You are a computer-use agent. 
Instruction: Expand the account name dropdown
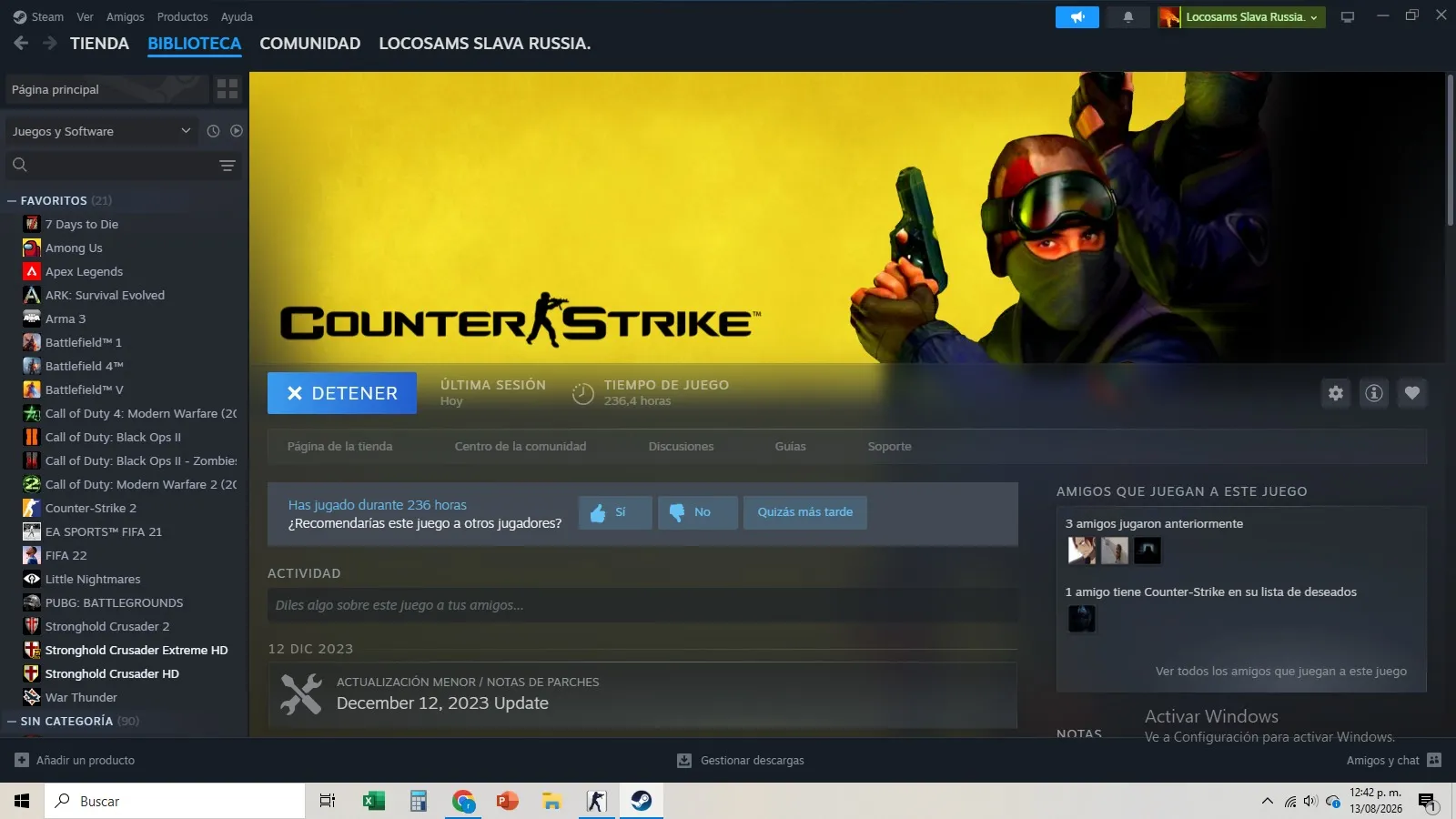coord(1252,17)
